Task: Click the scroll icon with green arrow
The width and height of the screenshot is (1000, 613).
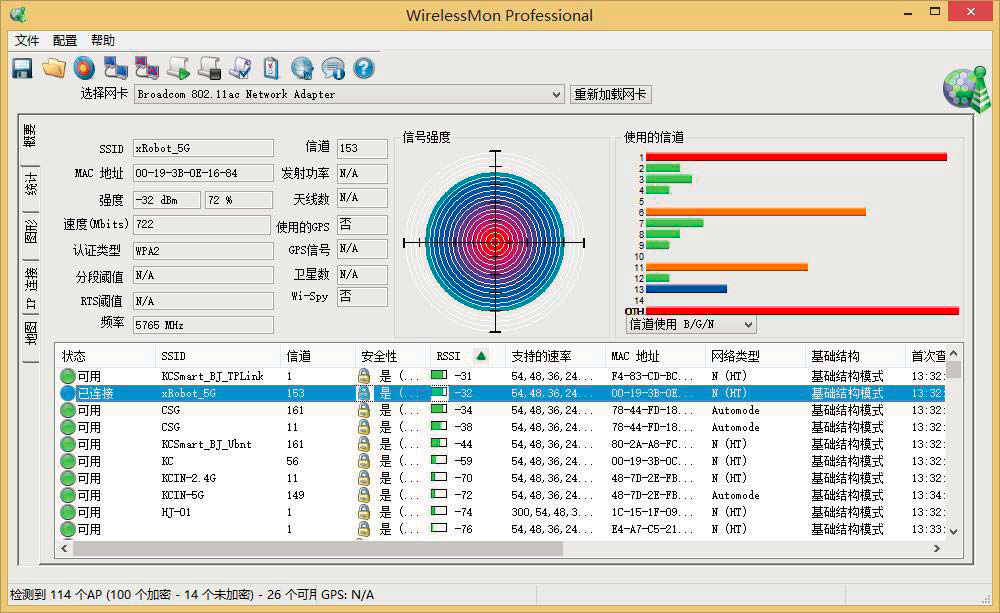Action: [x=178, y=68]
